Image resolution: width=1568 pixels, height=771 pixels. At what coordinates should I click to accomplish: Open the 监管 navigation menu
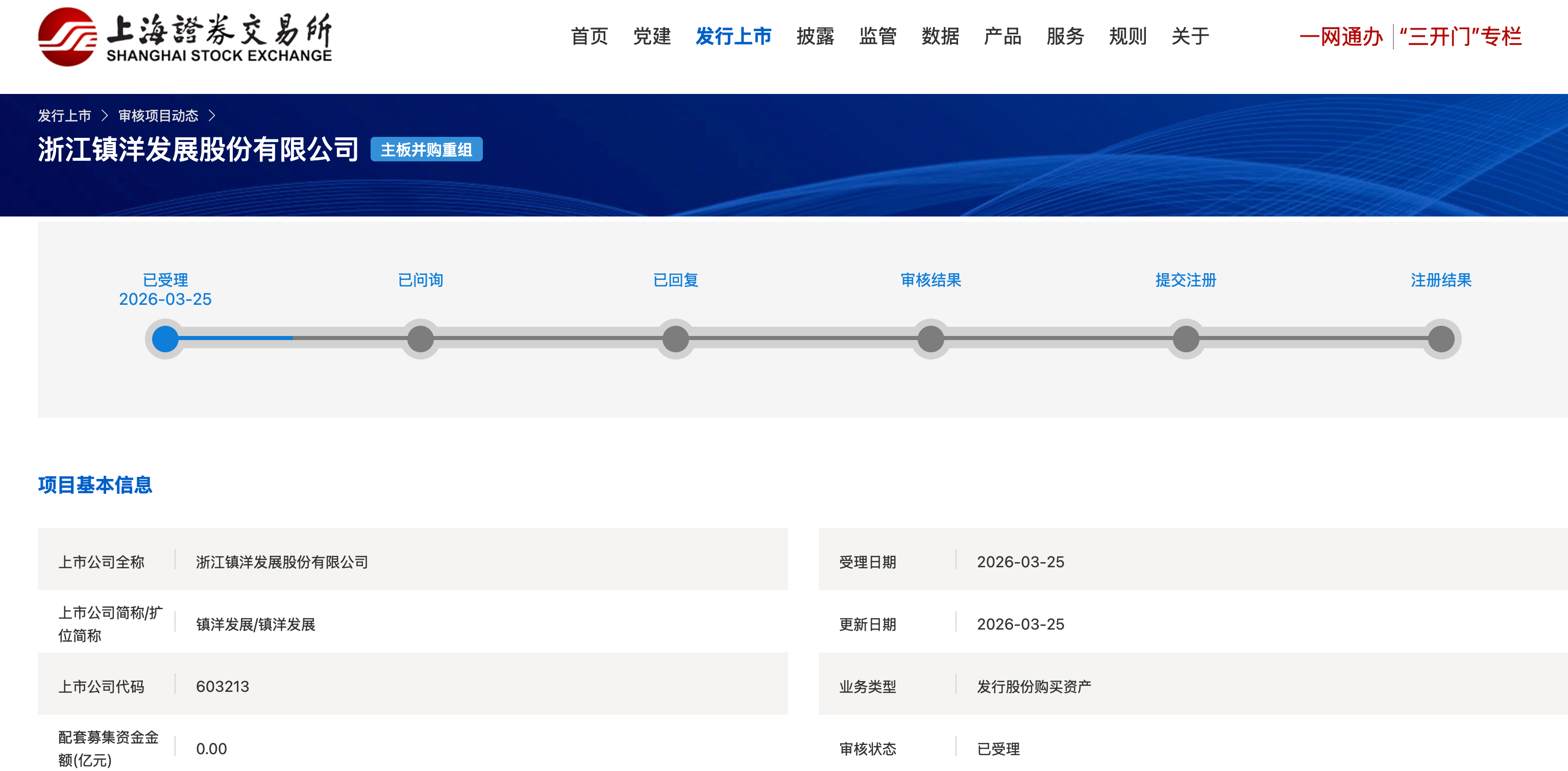[877, 37]
